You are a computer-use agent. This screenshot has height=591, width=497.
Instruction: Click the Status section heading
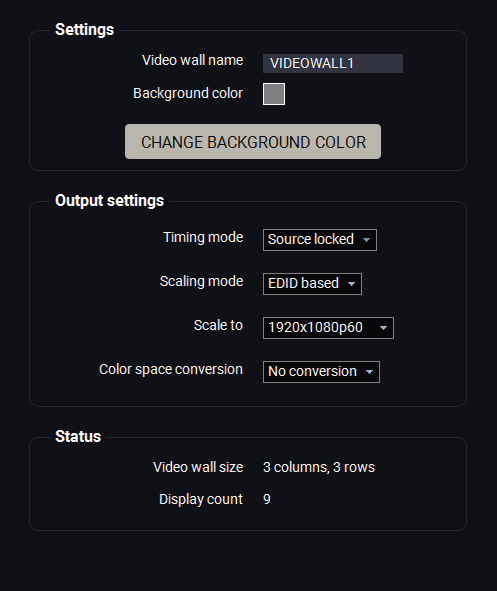coord(78,436)
